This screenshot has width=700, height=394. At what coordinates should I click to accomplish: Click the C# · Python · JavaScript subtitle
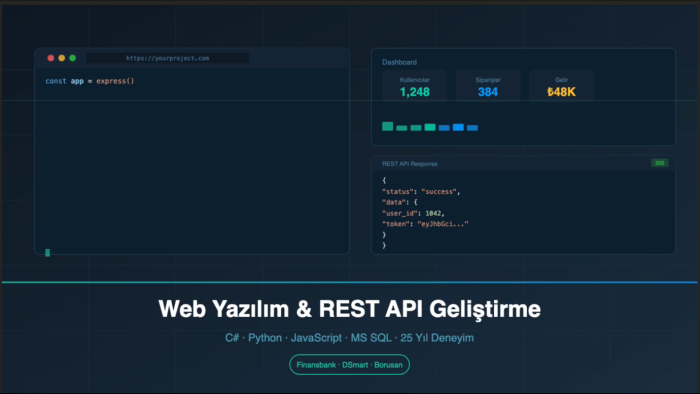(350, 338)
